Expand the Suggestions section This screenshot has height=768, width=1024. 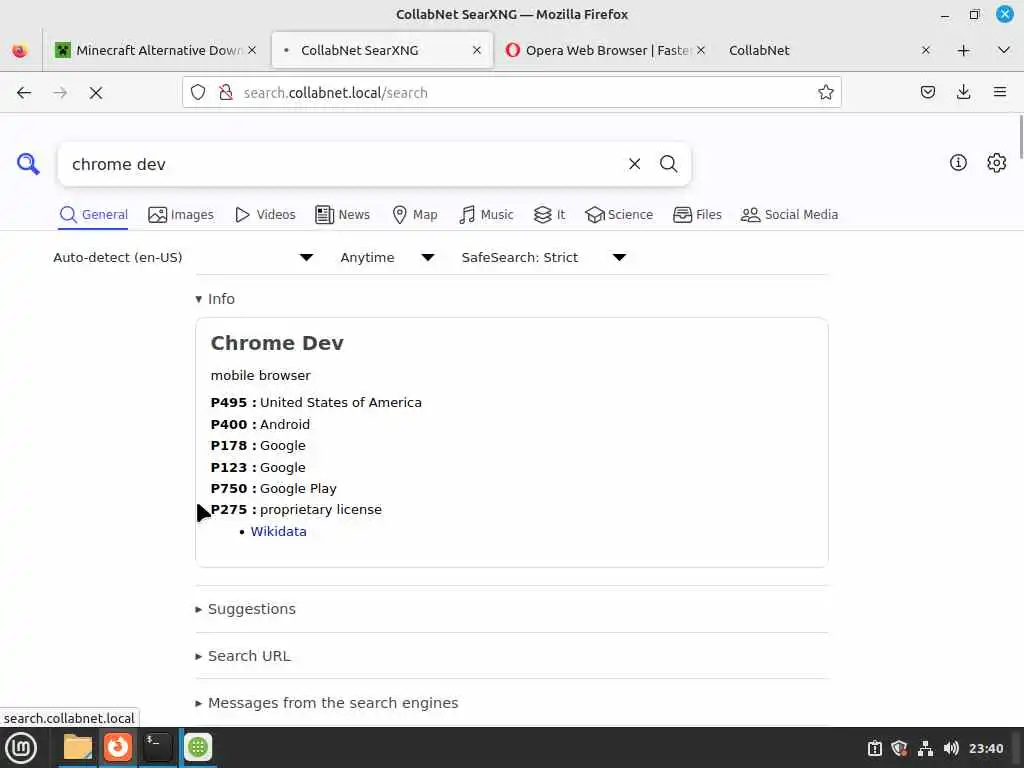(x=246, y=609)
